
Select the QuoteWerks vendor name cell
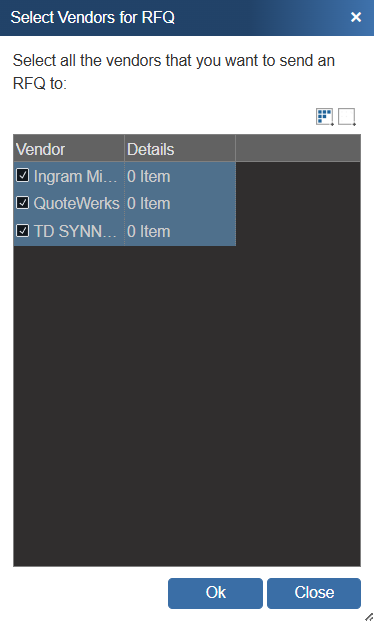point(76,203)
